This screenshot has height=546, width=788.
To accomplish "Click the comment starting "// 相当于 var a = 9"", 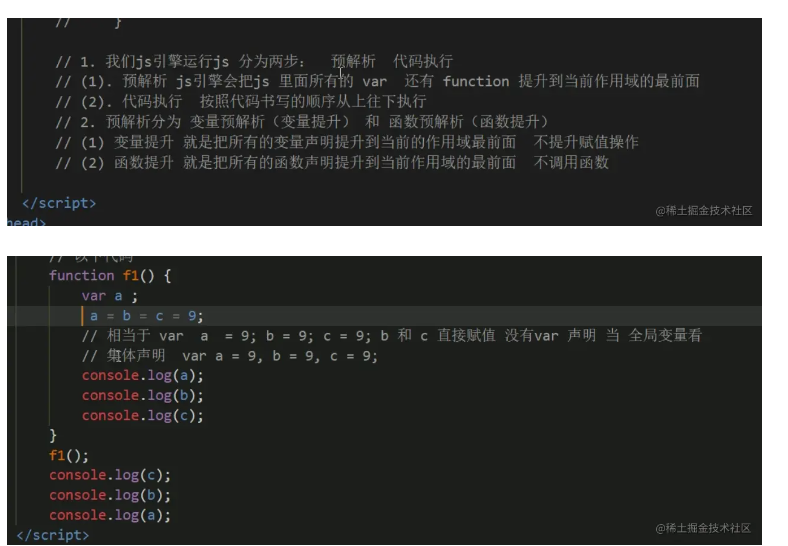I will tap(391, 336).
